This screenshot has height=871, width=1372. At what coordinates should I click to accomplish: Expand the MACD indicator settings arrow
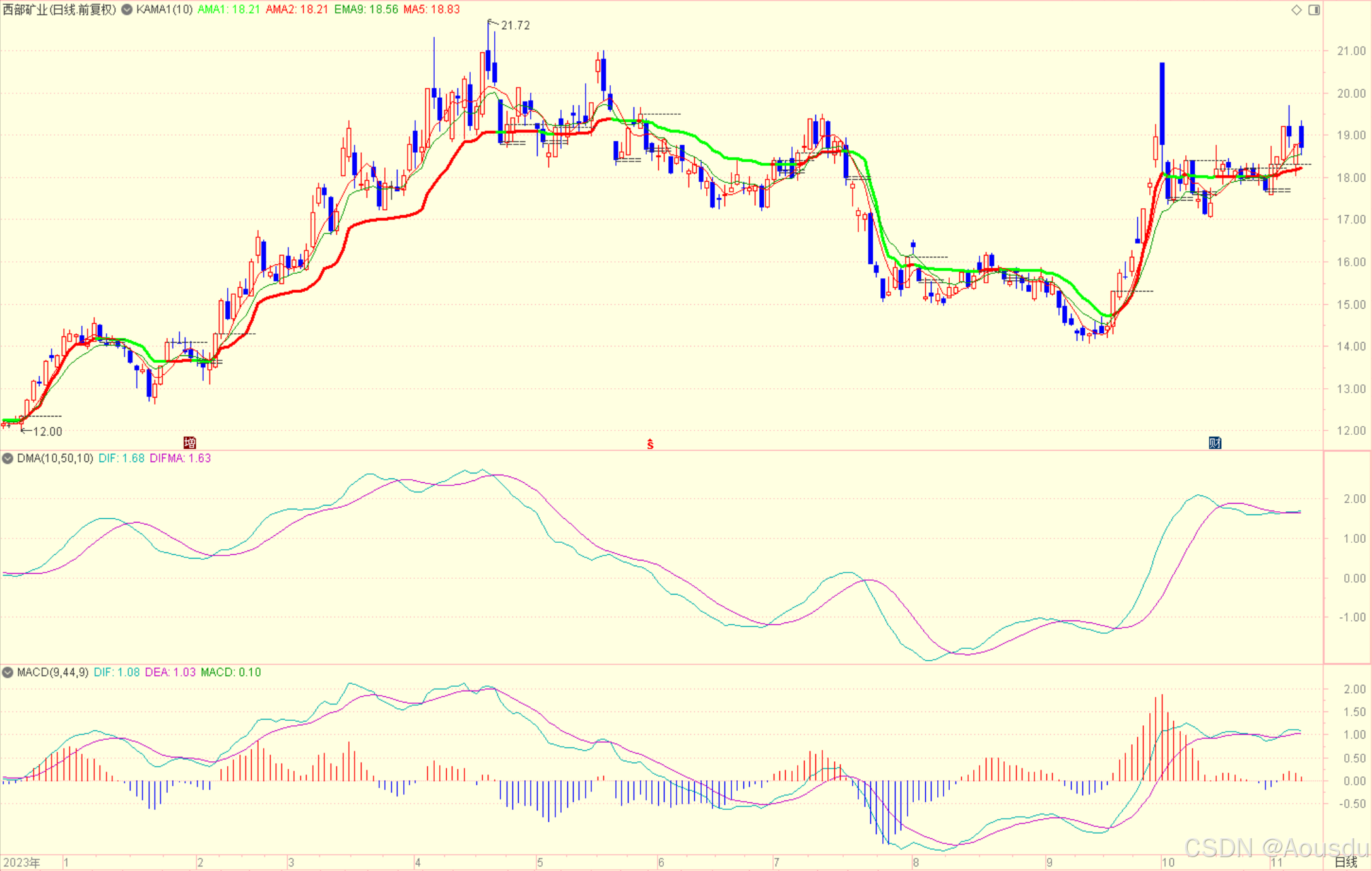pos(8,672)
